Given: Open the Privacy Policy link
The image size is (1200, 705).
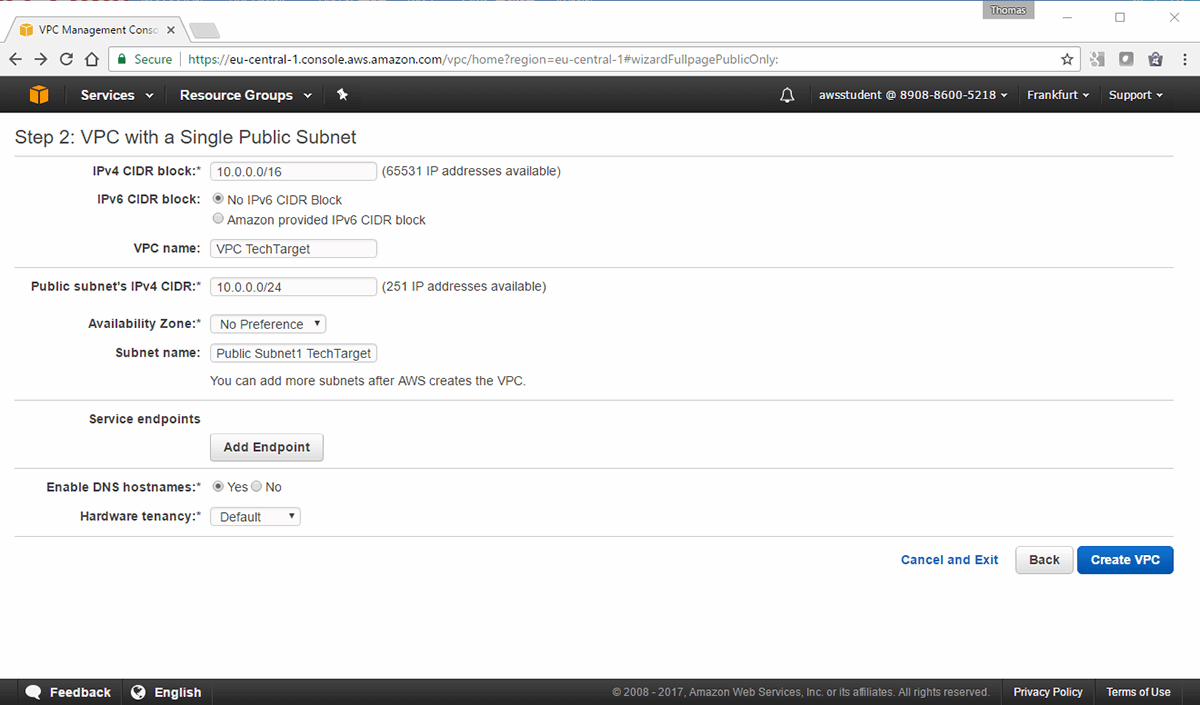Looking at the screenshot, I should point(1047,692).
